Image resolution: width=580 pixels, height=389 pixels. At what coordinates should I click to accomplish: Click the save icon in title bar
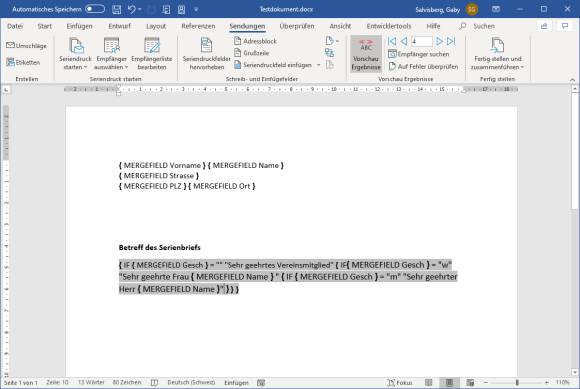pos(117,9)
